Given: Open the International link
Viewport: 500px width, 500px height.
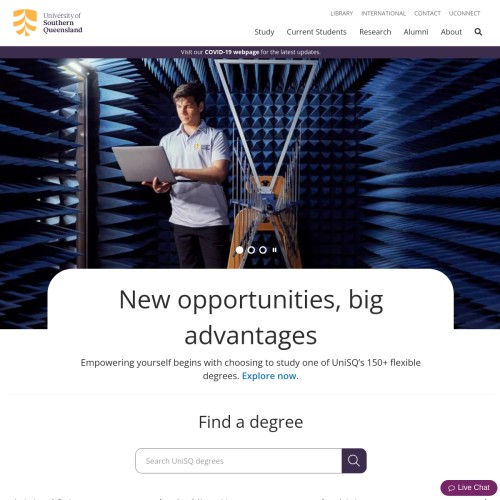Looking at the screenshot, I should point(383,13).
